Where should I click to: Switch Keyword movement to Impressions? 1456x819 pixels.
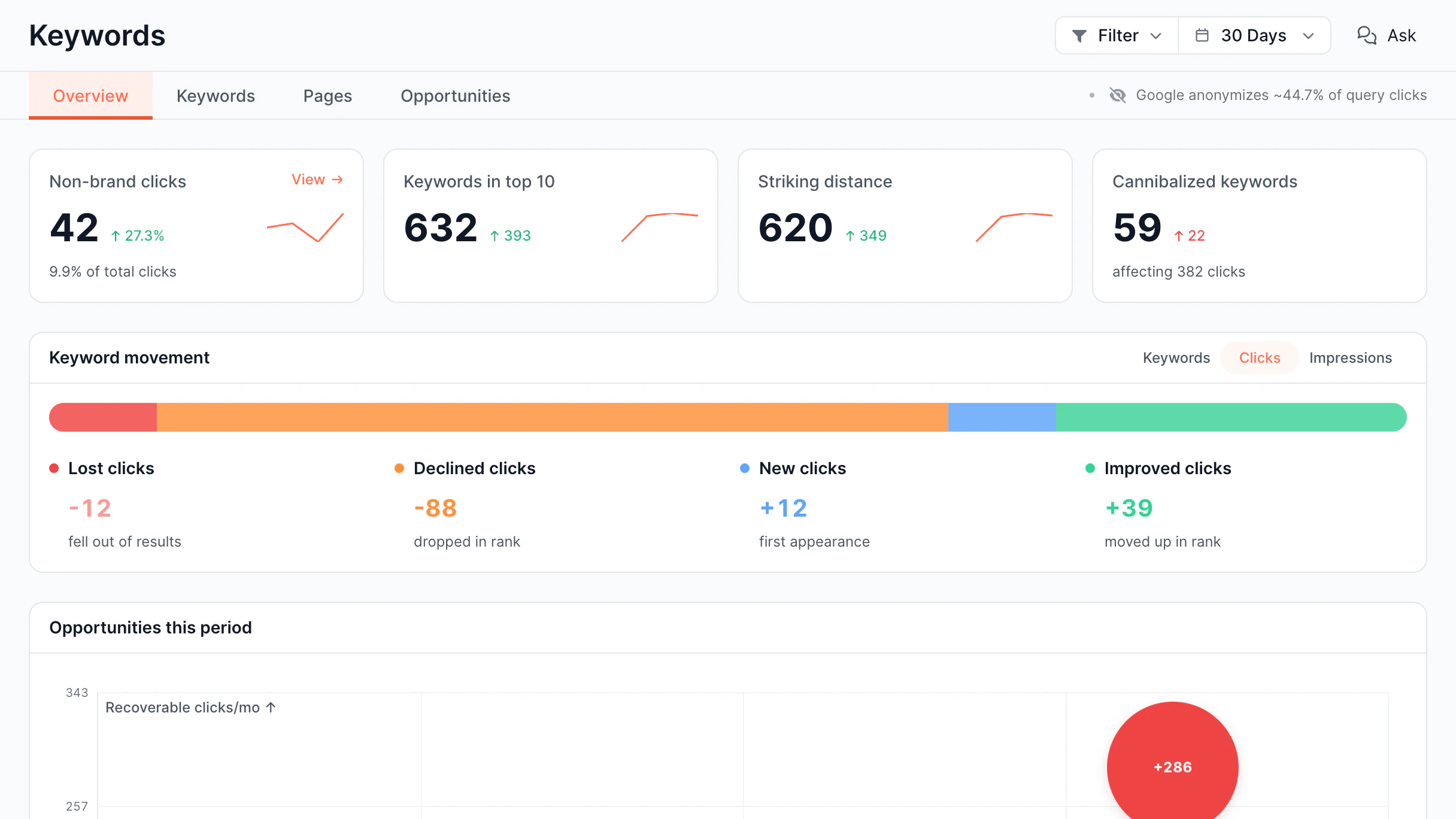1351,358
